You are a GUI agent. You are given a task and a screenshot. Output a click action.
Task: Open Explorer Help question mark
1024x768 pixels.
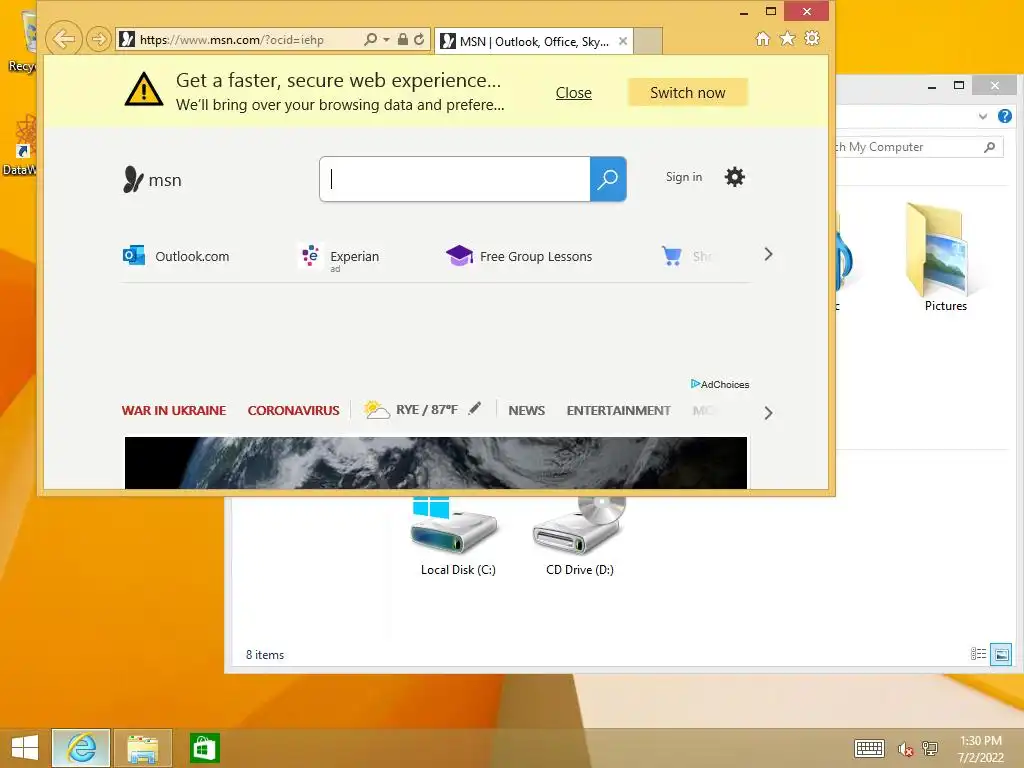1004,116
